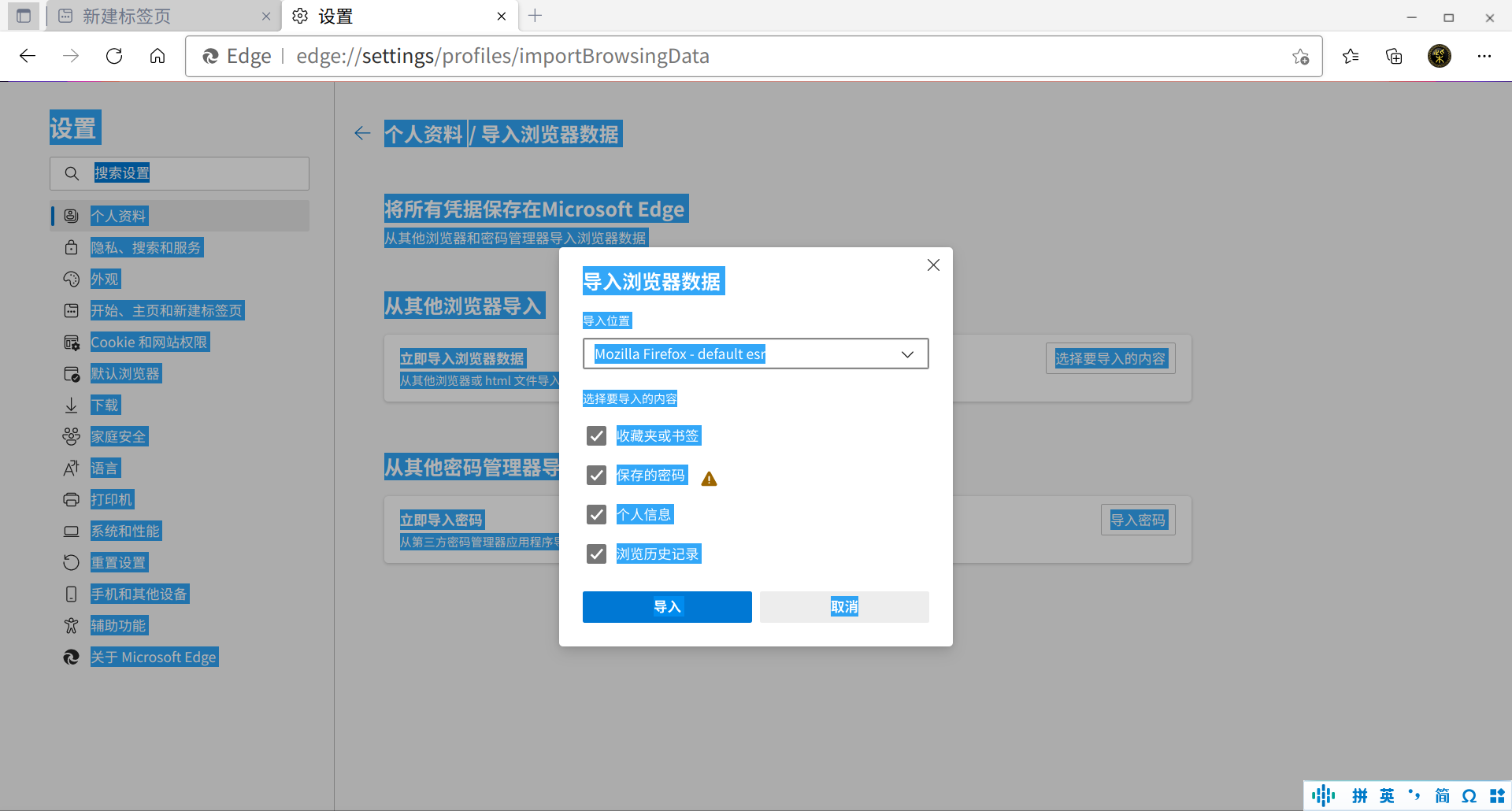The width and height of the screenshot is (1512, 811).
Task: Open the IME Ω special symbols icon
Action: coord(1469,796)
